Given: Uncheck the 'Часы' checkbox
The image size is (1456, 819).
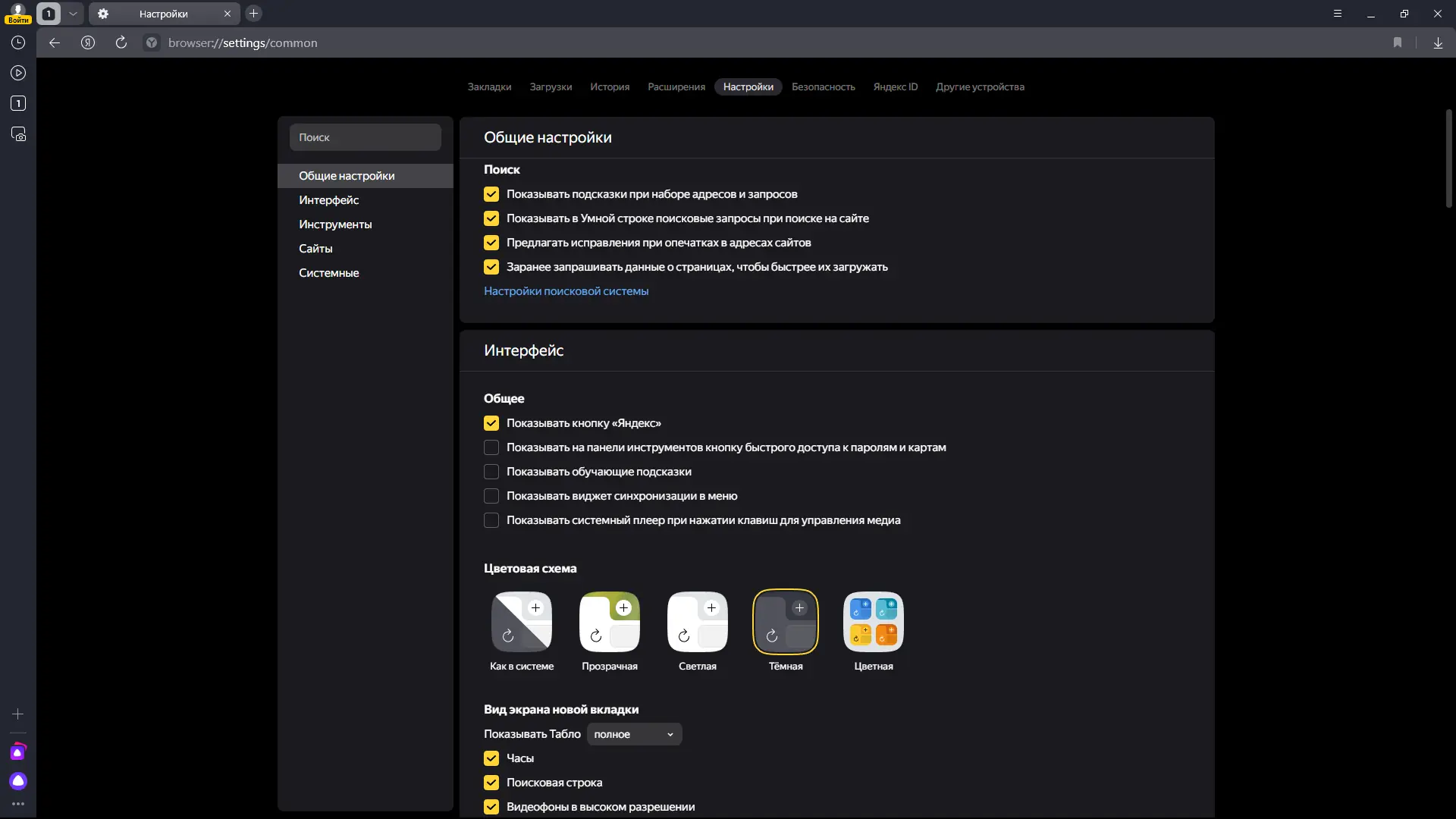Looking at the screenshot, I should click(x=491, y=758).
